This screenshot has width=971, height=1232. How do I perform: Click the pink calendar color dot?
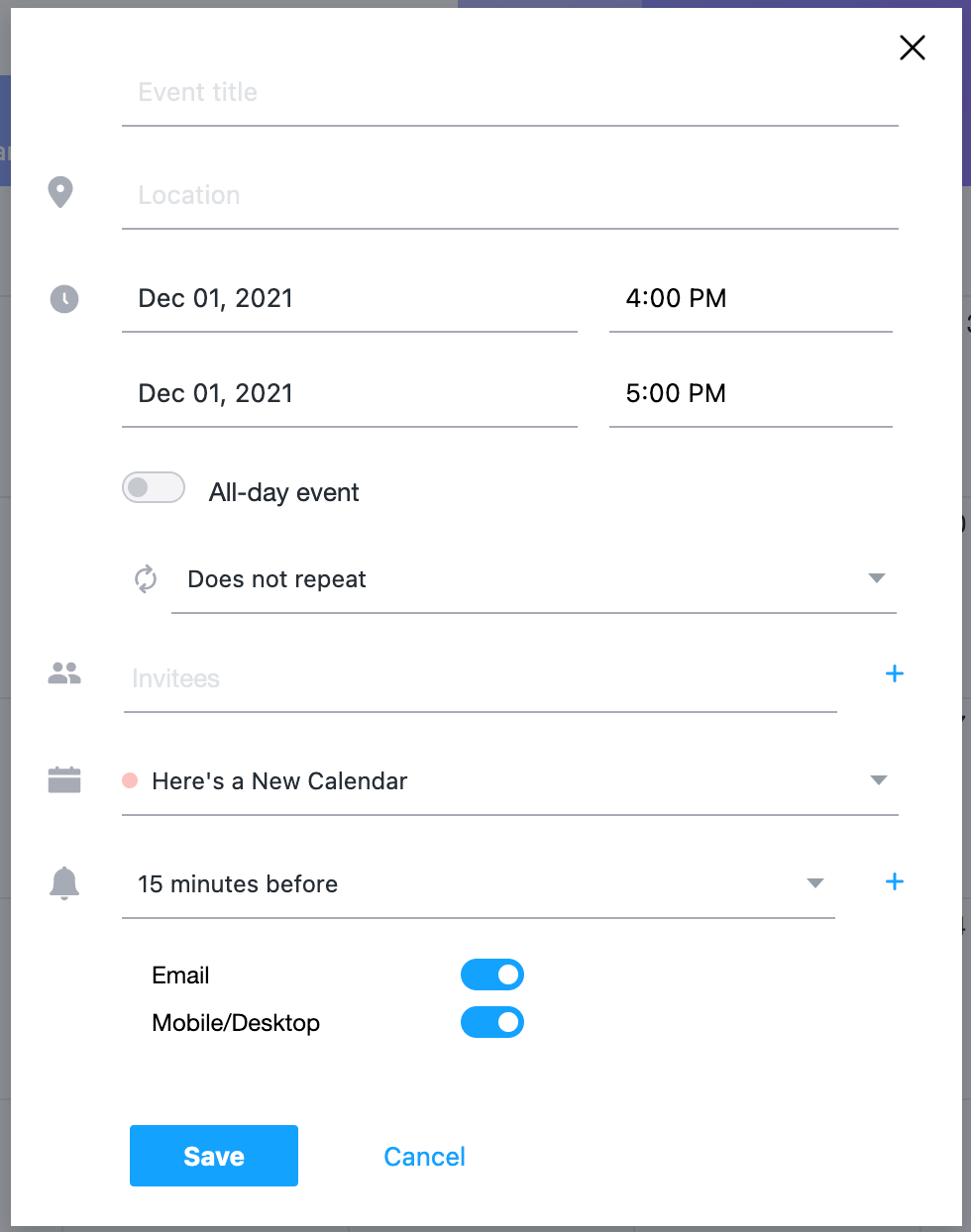tap(130, 780)
